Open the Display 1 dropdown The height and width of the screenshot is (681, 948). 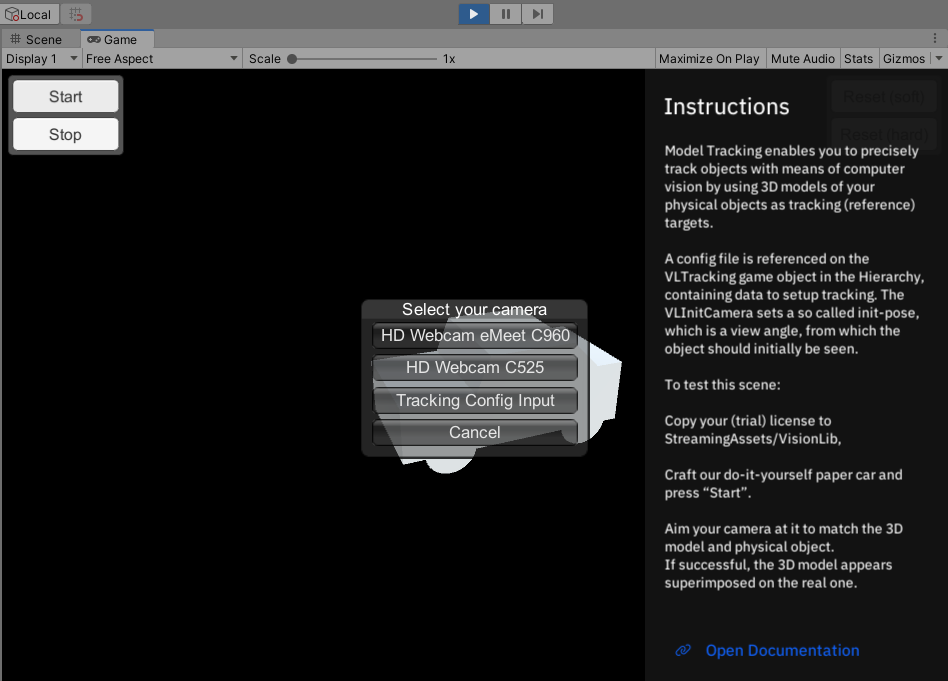coord(41,59)
